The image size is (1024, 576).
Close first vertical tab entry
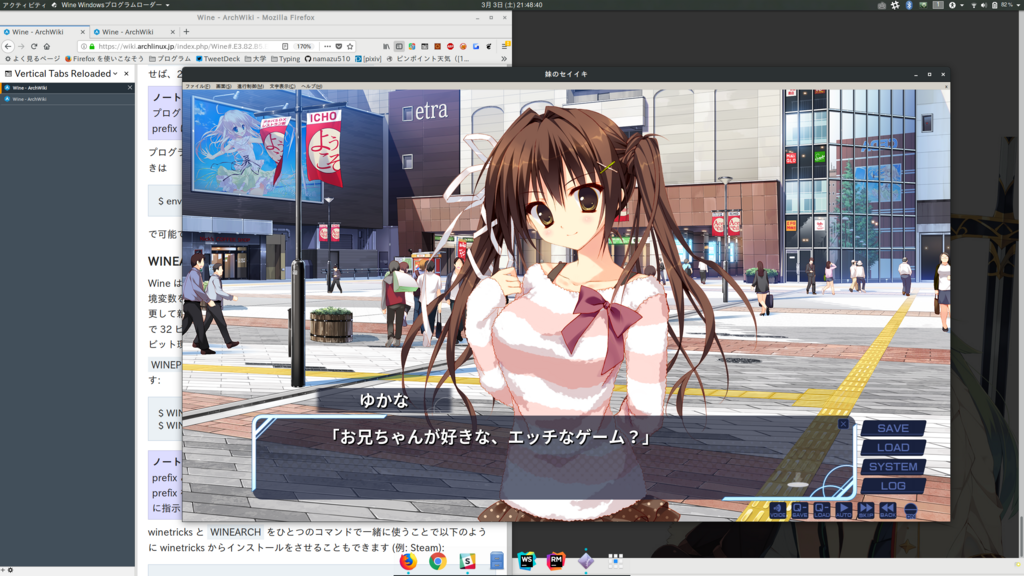click(130, 88)
